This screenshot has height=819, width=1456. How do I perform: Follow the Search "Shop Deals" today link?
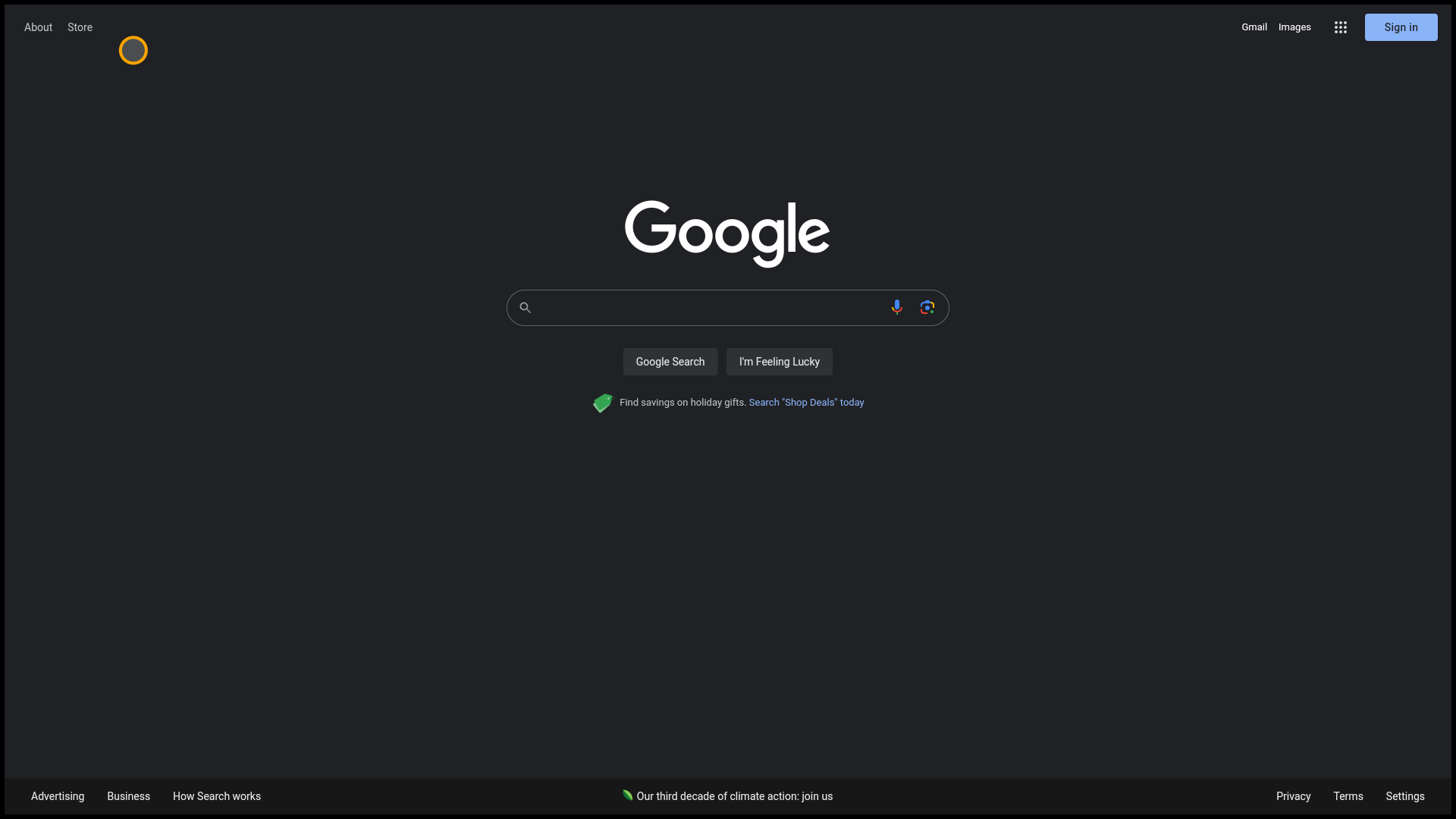806,403
